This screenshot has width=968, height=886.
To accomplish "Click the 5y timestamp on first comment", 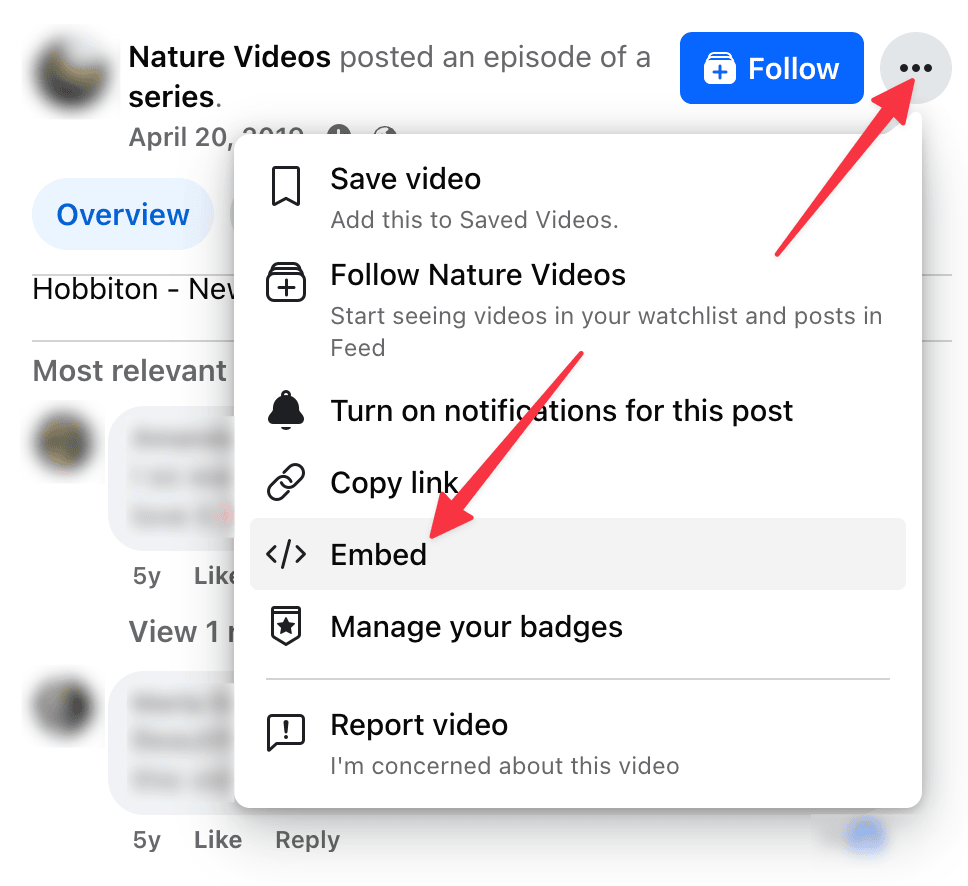I will pyautogui.click(x=147, y=575).
